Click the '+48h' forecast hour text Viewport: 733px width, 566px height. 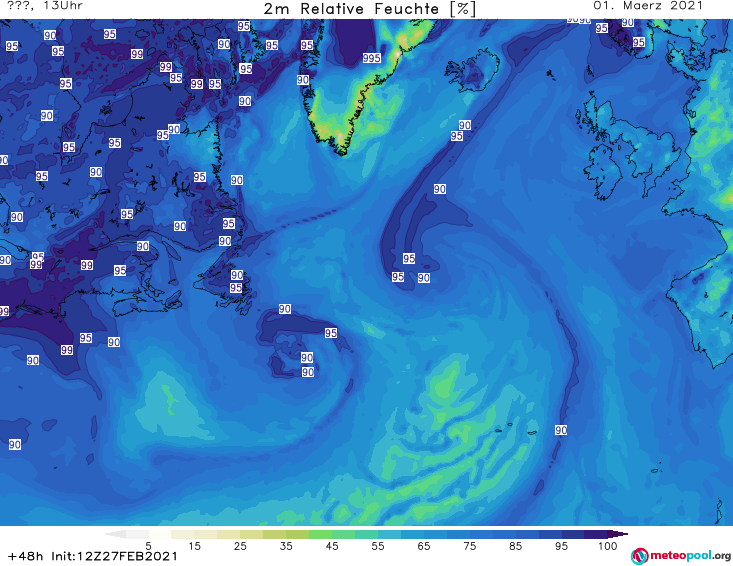click(26, 556)
